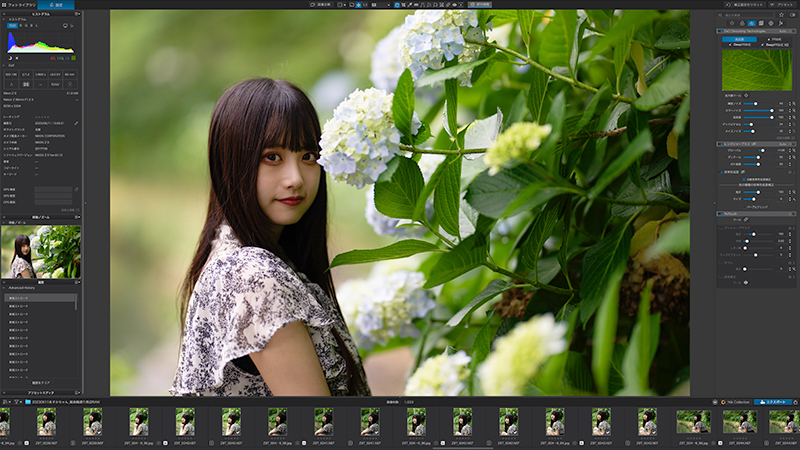The width and height of the screenshot is (800, 450).
Task: Select the high quality denoising mode tab
Action: click(739, 39)
